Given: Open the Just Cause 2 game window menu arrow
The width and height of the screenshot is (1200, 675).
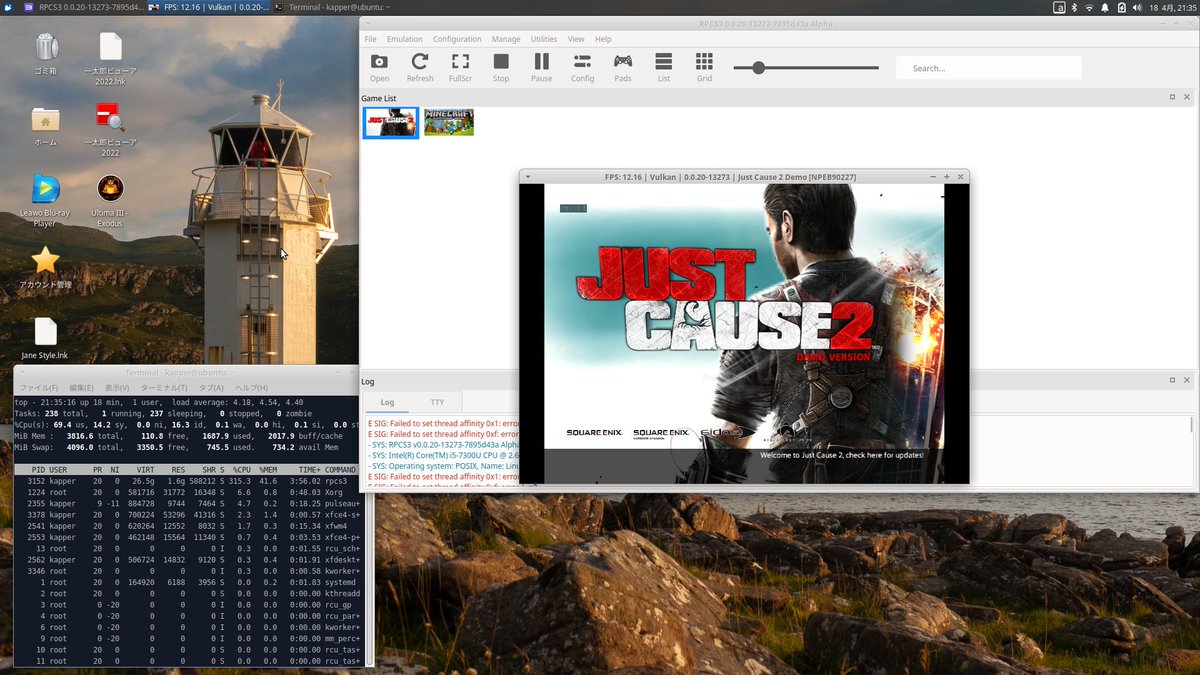Looking at the screenshot, I should (x=528, y=177).
